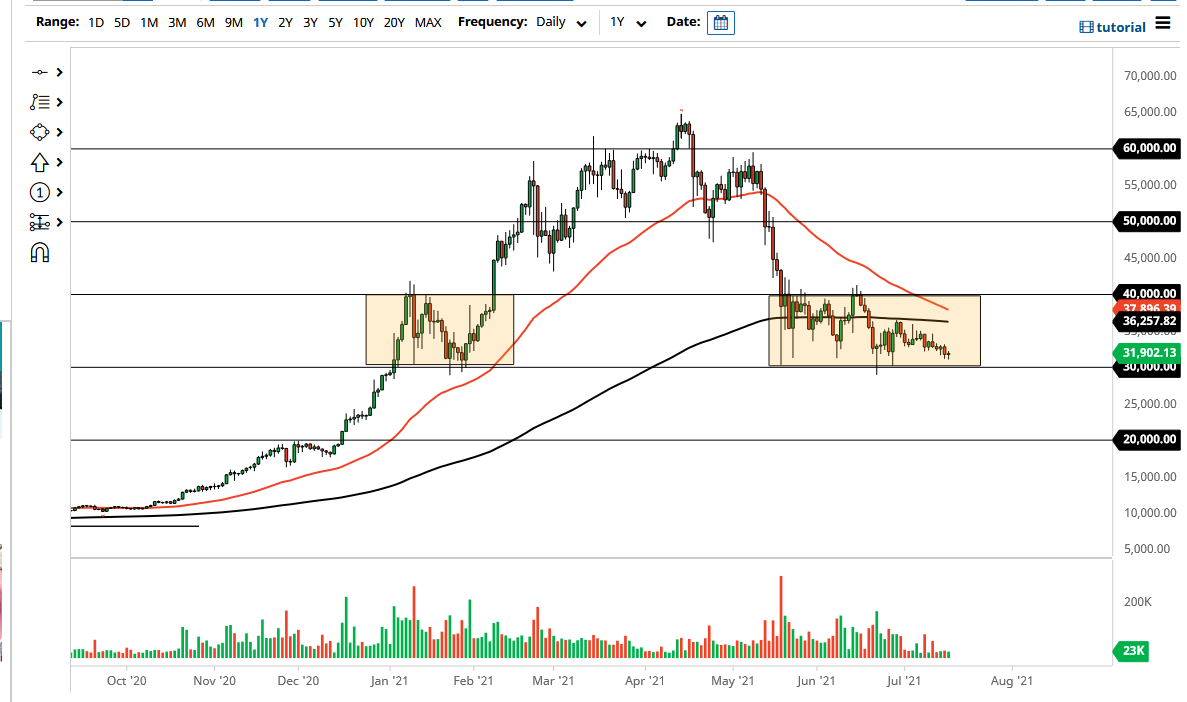Switch to the MAX range tab
This screenshot has width=1187, height=702.
click(428, 21)
